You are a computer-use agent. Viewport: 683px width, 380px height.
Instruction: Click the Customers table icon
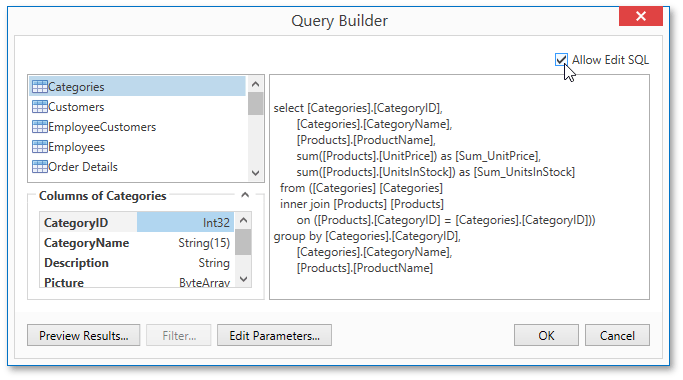click(40, 107)
